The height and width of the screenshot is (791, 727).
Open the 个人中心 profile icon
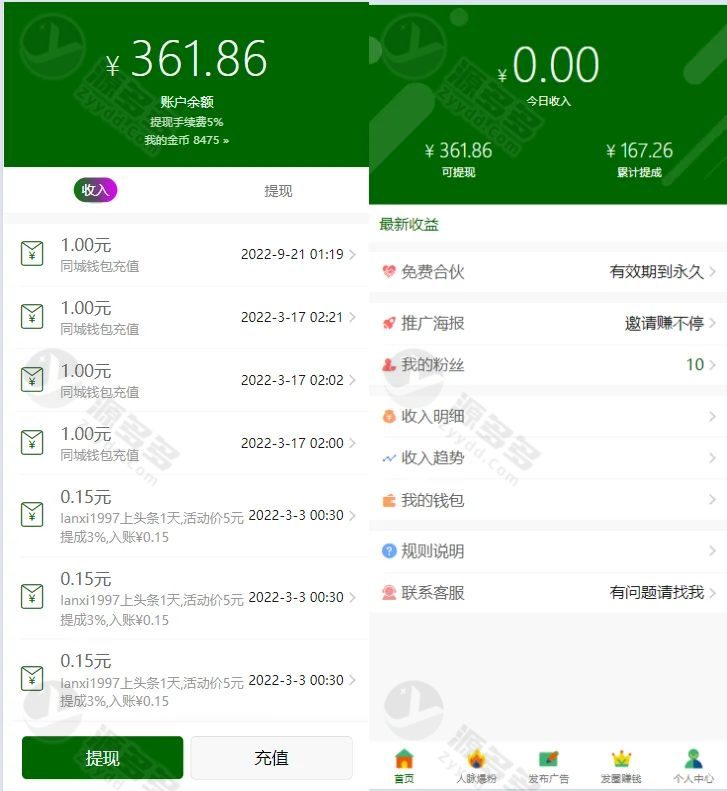click(694, 759)
